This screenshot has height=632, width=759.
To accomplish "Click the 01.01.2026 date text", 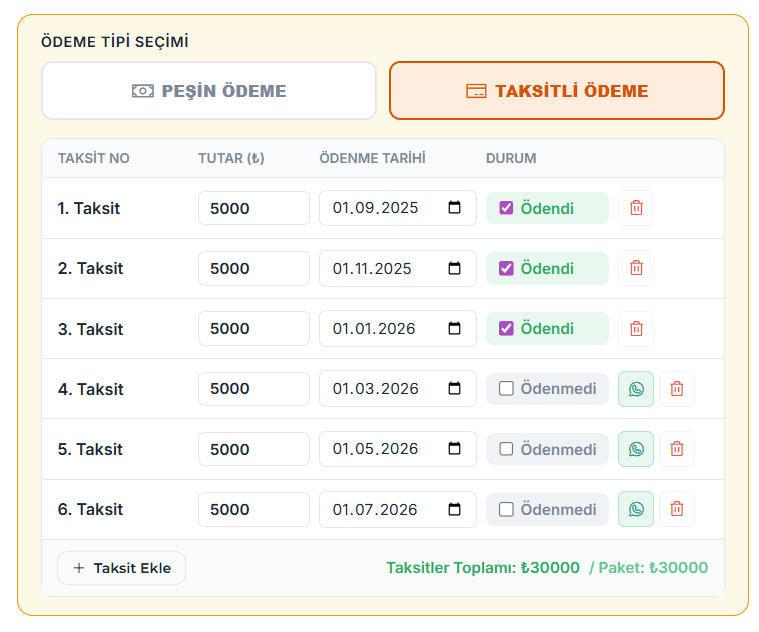I will 374,329.
